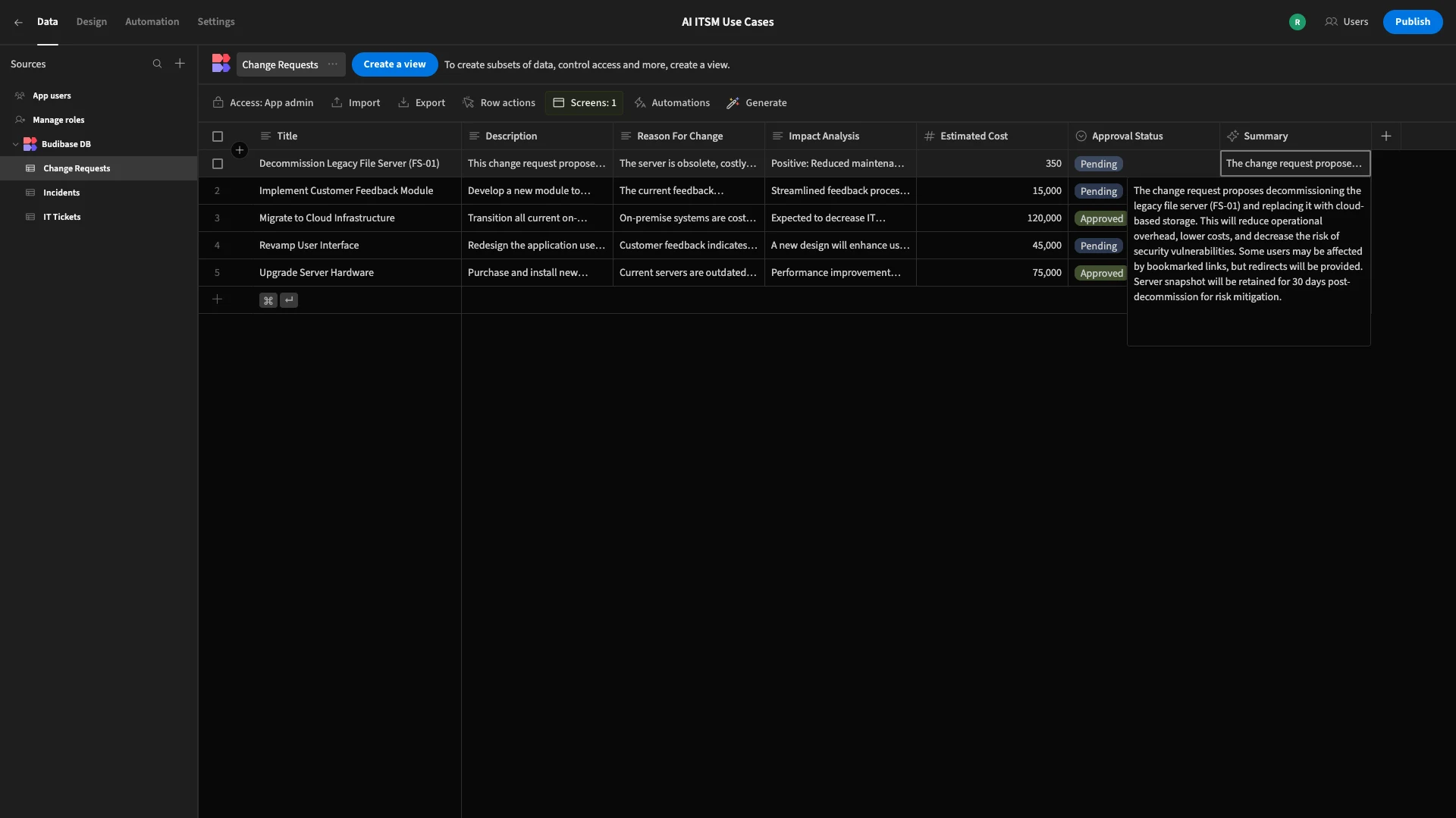The width and height of the screenshot is (1456, 818).
Task: Select Budibase DB datasource
Action: (66, 144)
